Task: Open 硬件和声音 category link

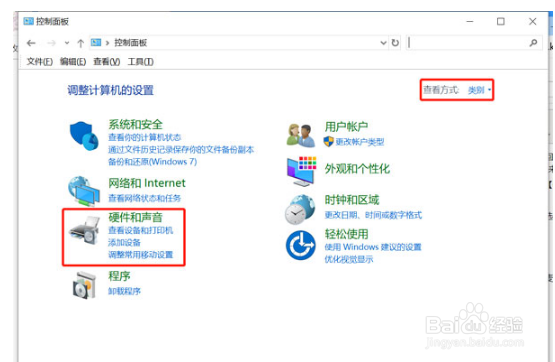Action: point(135,217)
